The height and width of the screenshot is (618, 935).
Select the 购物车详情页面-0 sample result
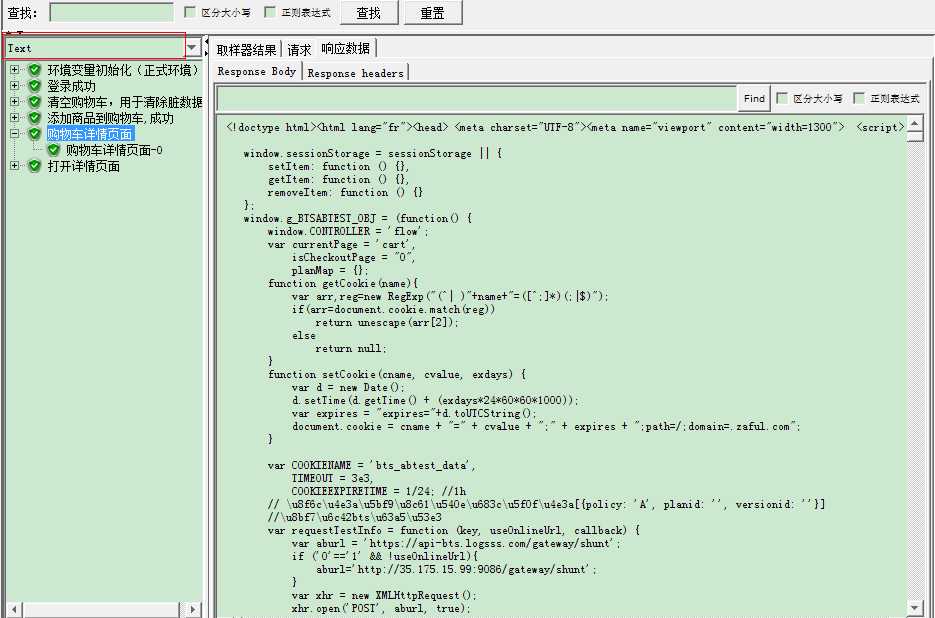tap(114, 150)
